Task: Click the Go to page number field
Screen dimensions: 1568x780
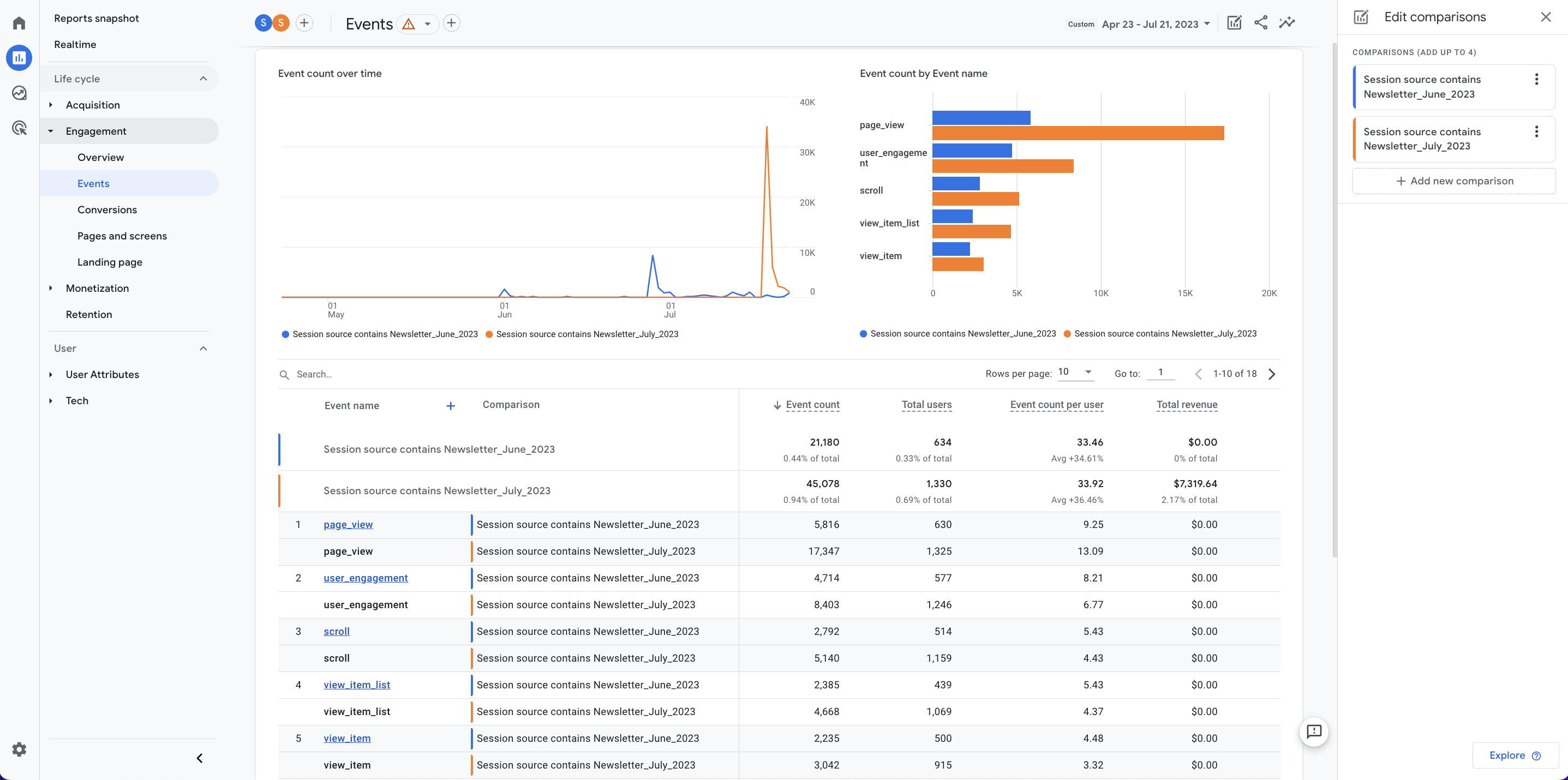Action: pos(1160,373)
